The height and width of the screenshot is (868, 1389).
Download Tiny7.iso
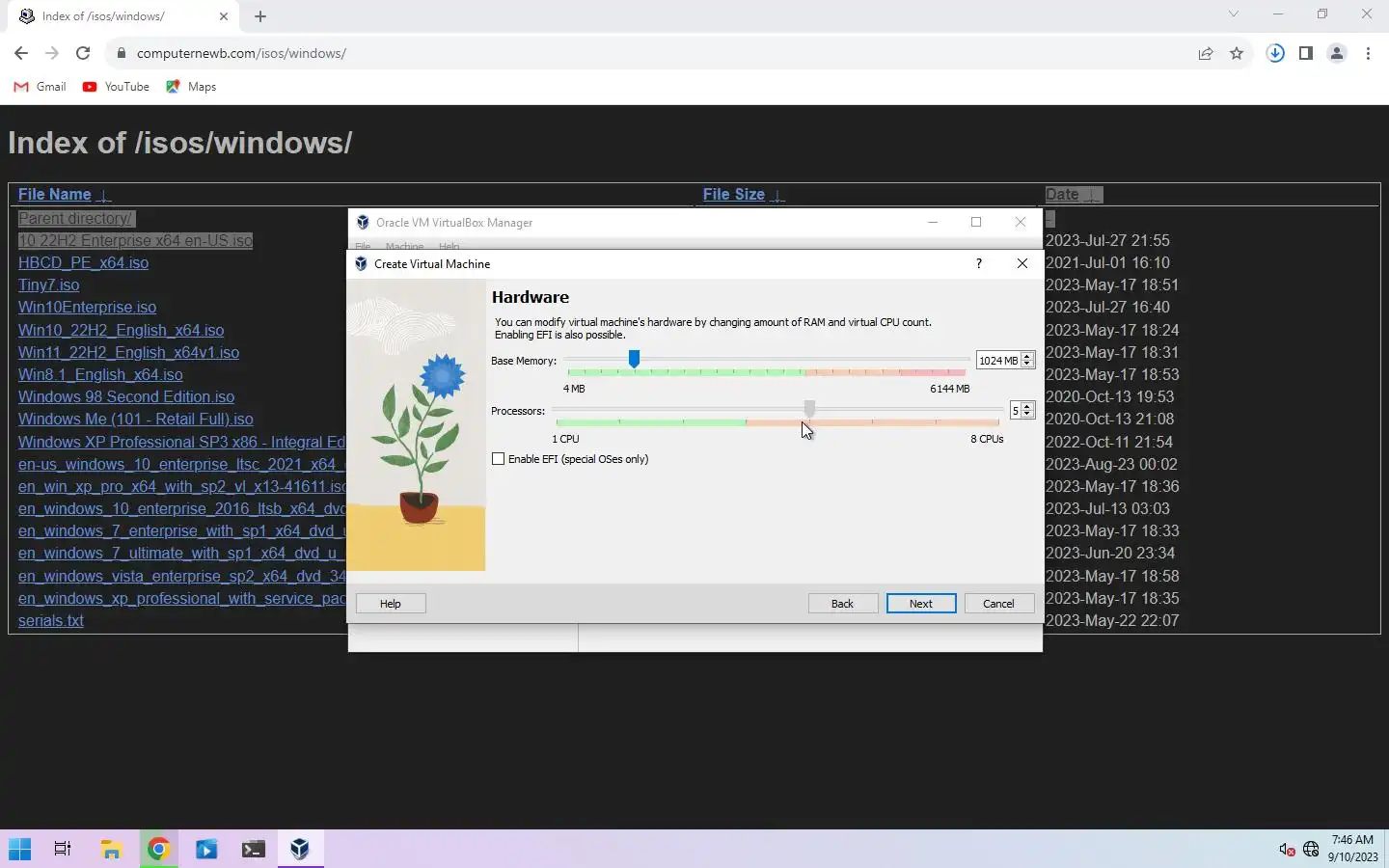[49, 285]
